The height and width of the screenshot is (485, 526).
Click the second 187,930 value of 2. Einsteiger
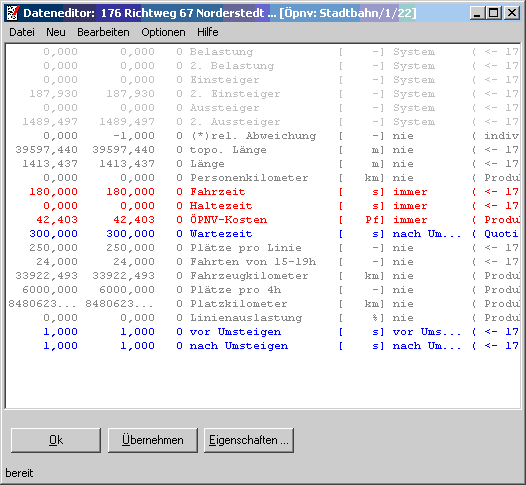pyautogui.click(x=130, y=94)
